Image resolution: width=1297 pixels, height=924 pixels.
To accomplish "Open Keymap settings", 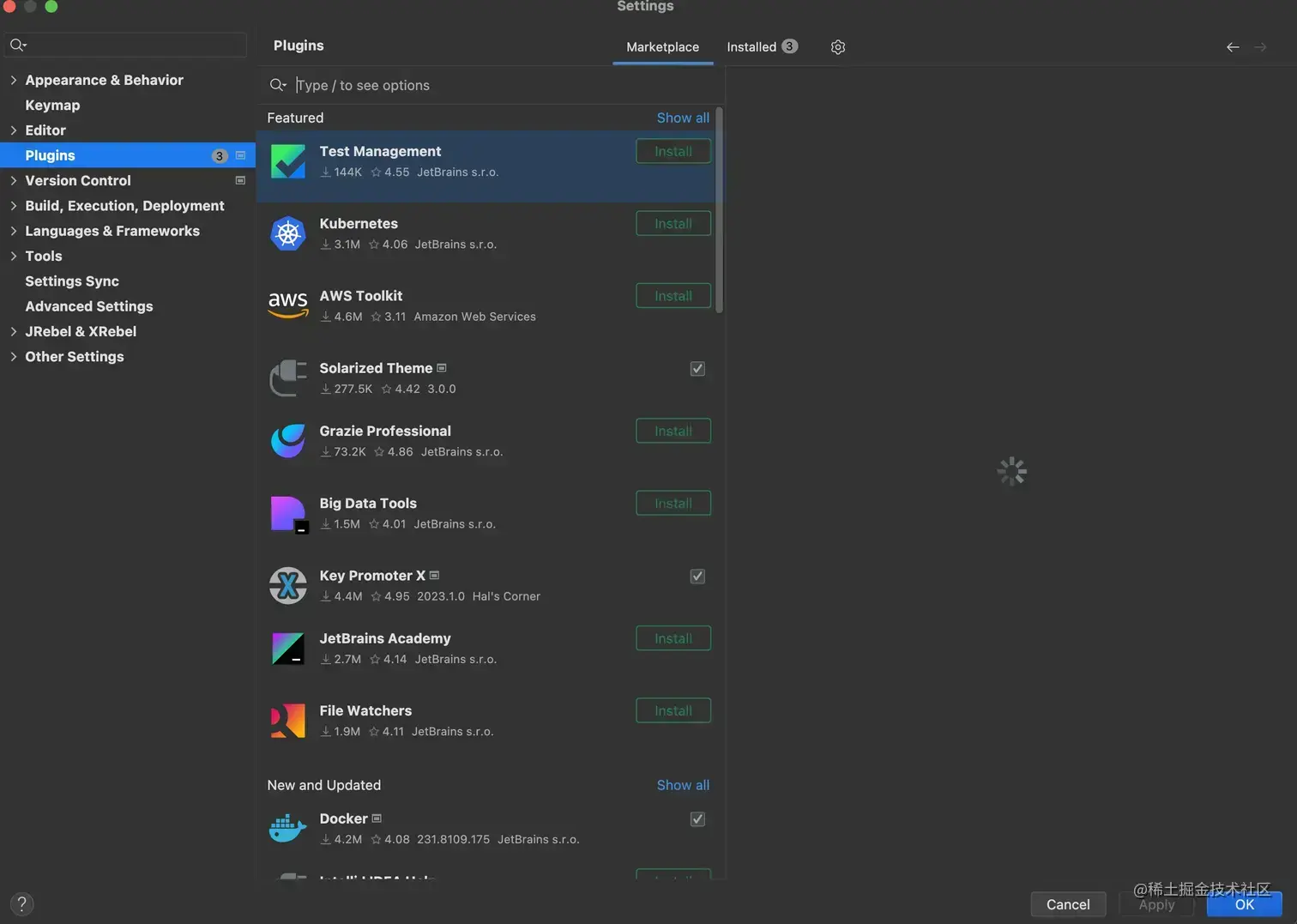I will click(52, 105).
